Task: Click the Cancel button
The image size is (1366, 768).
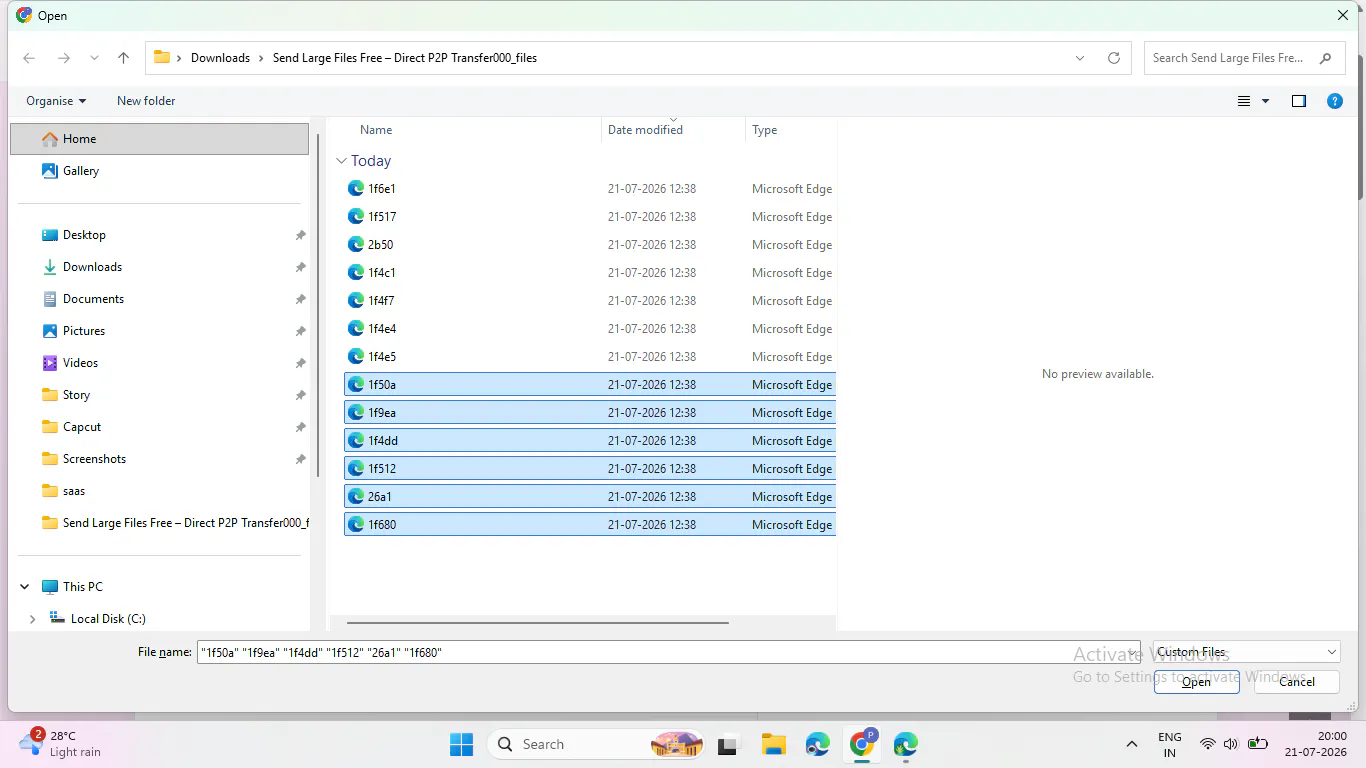Action: 1297,682
